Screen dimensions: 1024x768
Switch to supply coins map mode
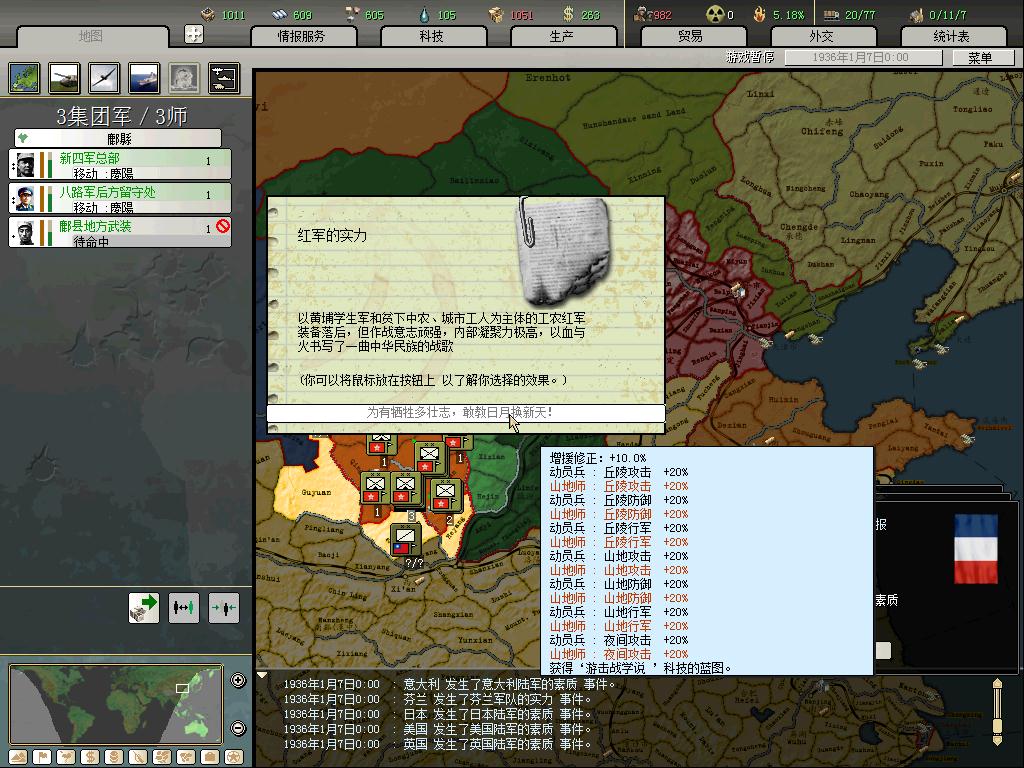114,757
